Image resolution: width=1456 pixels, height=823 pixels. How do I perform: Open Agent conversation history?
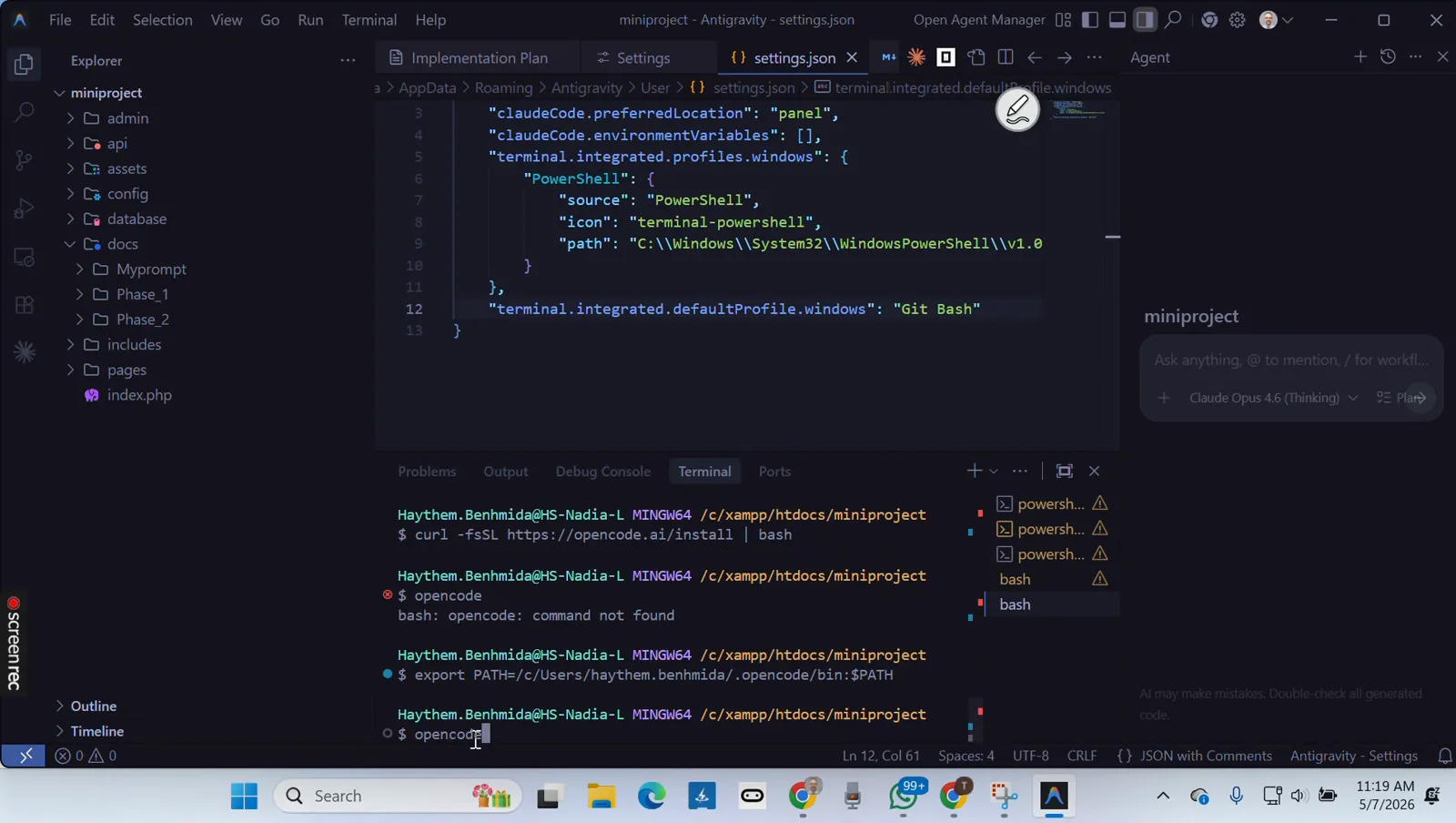(1388, 56)
